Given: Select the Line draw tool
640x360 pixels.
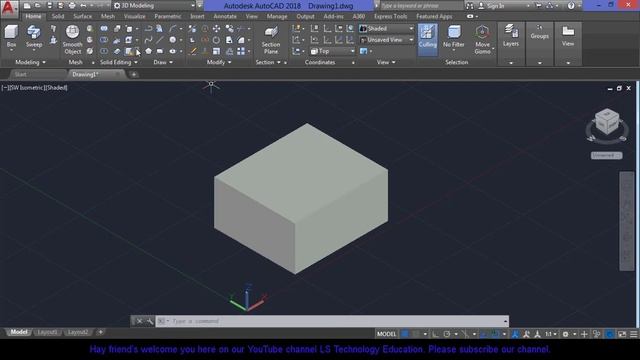Looking at the screenshot, I should 160,40.
